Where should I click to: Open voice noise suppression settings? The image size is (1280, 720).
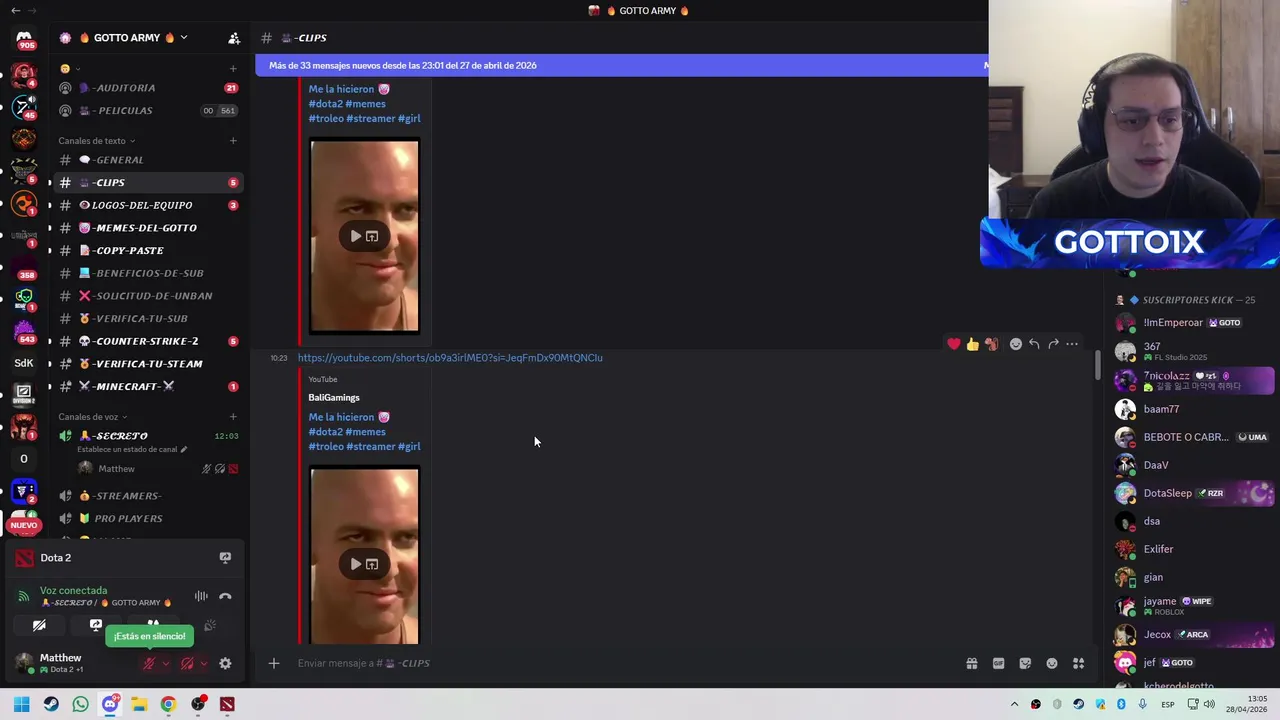pyautogui.click(x=201, y=597)
